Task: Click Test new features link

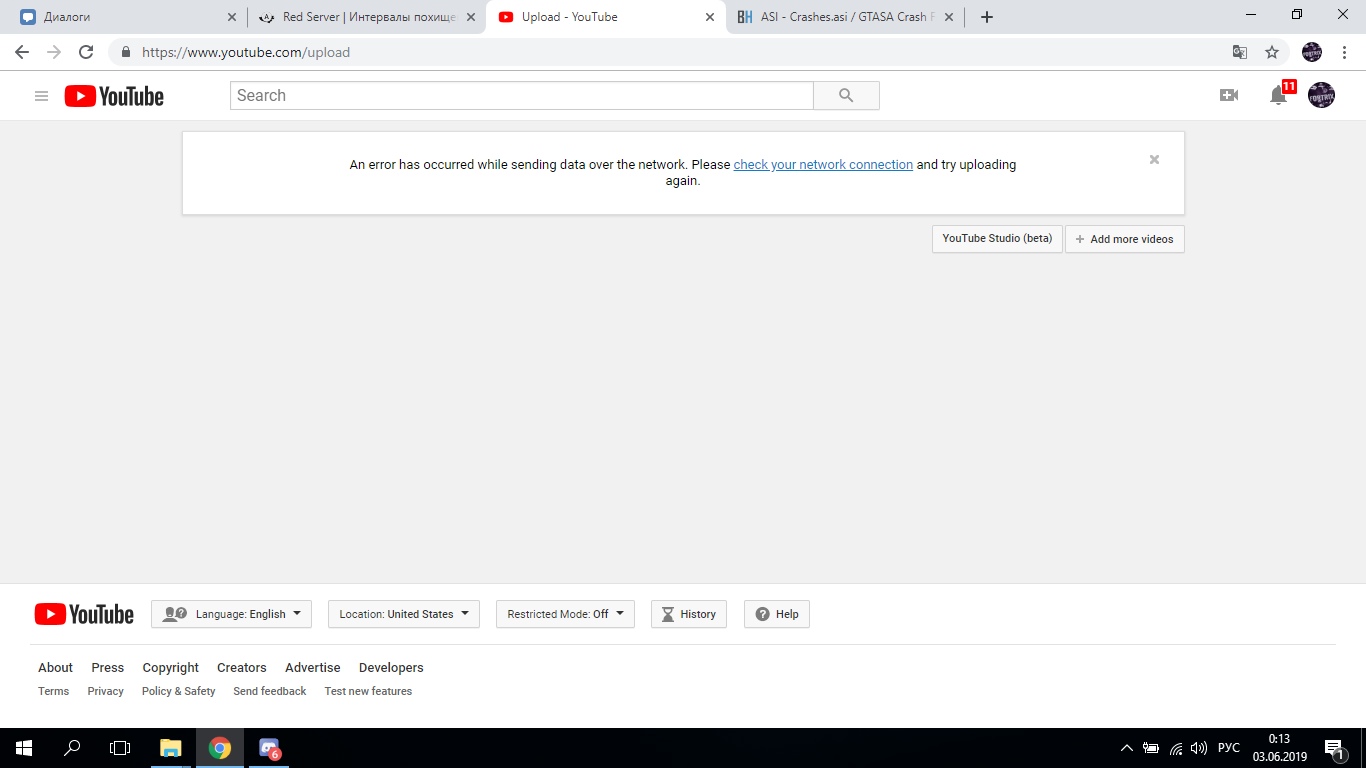Action: (368, 691)
